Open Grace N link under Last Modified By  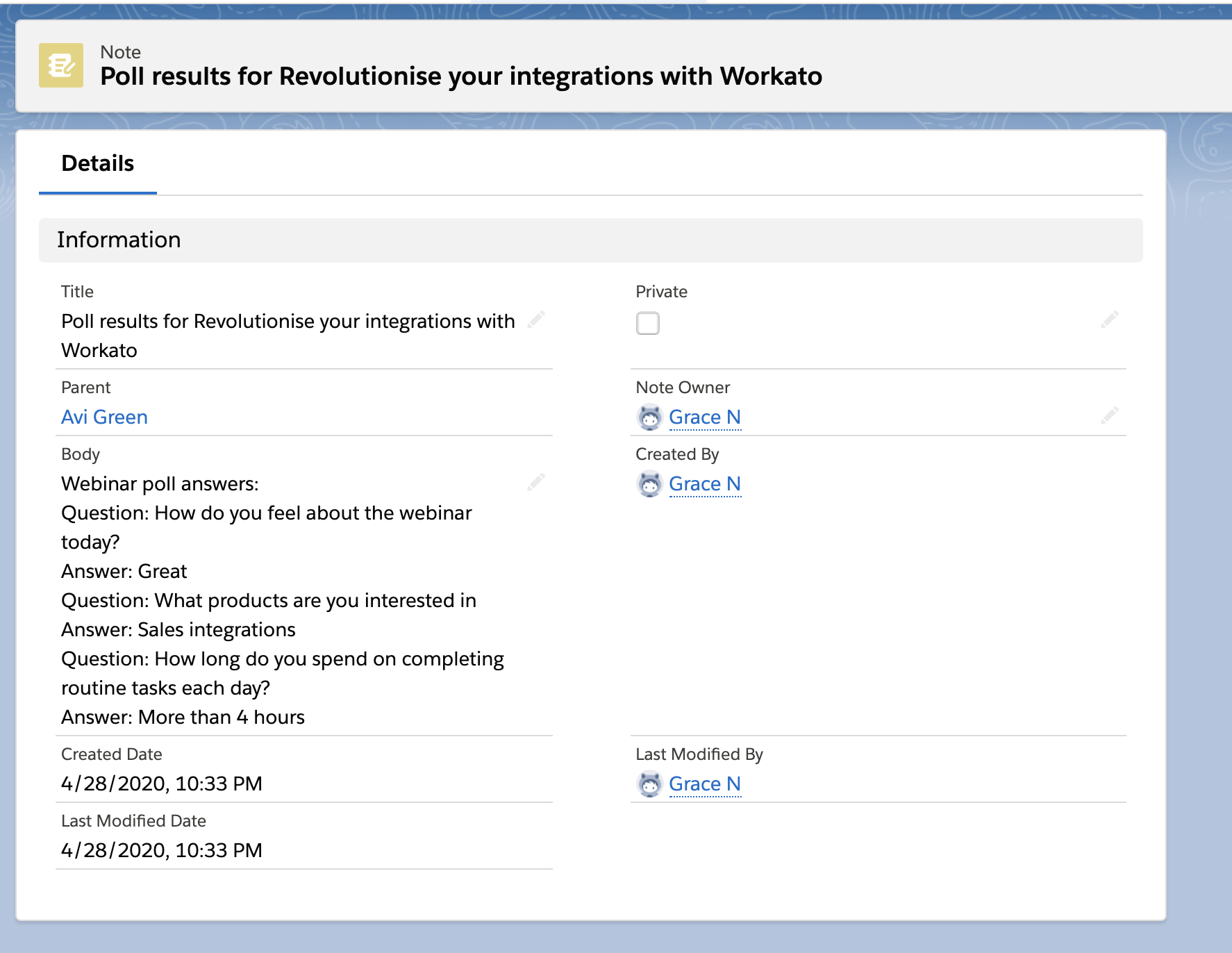[704, 784]
